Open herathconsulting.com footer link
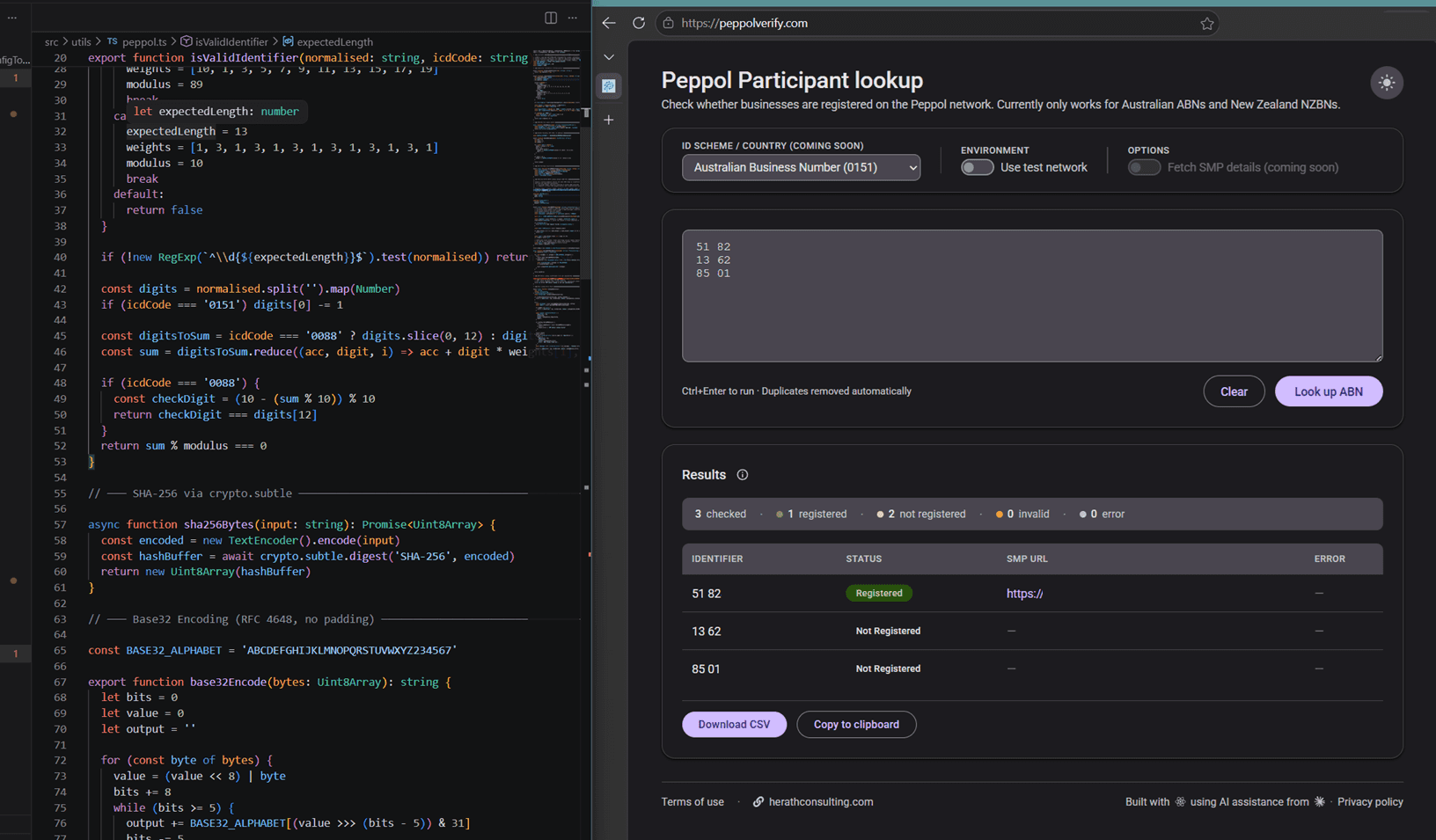 820,801
